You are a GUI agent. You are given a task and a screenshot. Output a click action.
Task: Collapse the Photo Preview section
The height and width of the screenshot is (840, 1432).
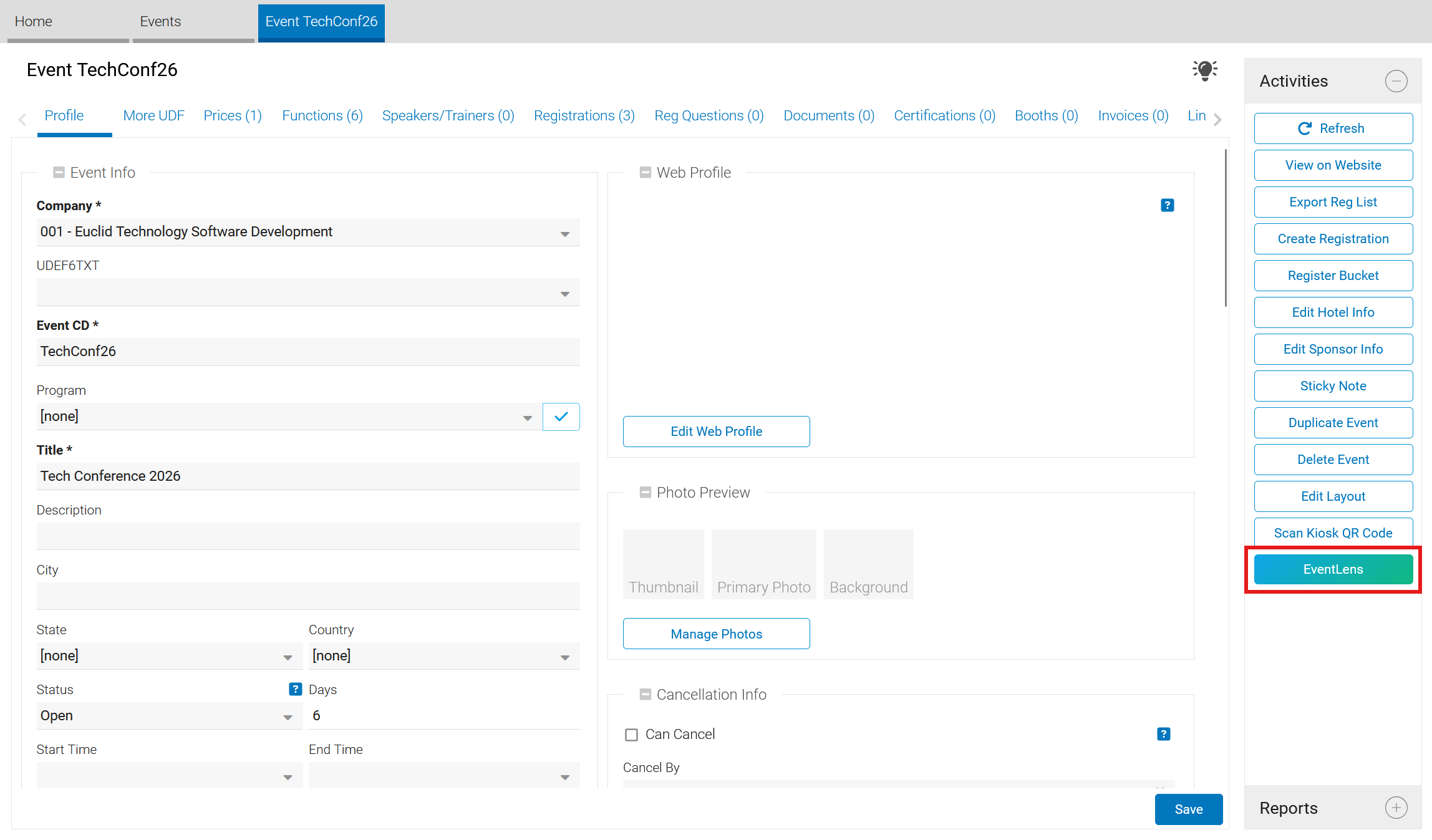pos(646,493)
